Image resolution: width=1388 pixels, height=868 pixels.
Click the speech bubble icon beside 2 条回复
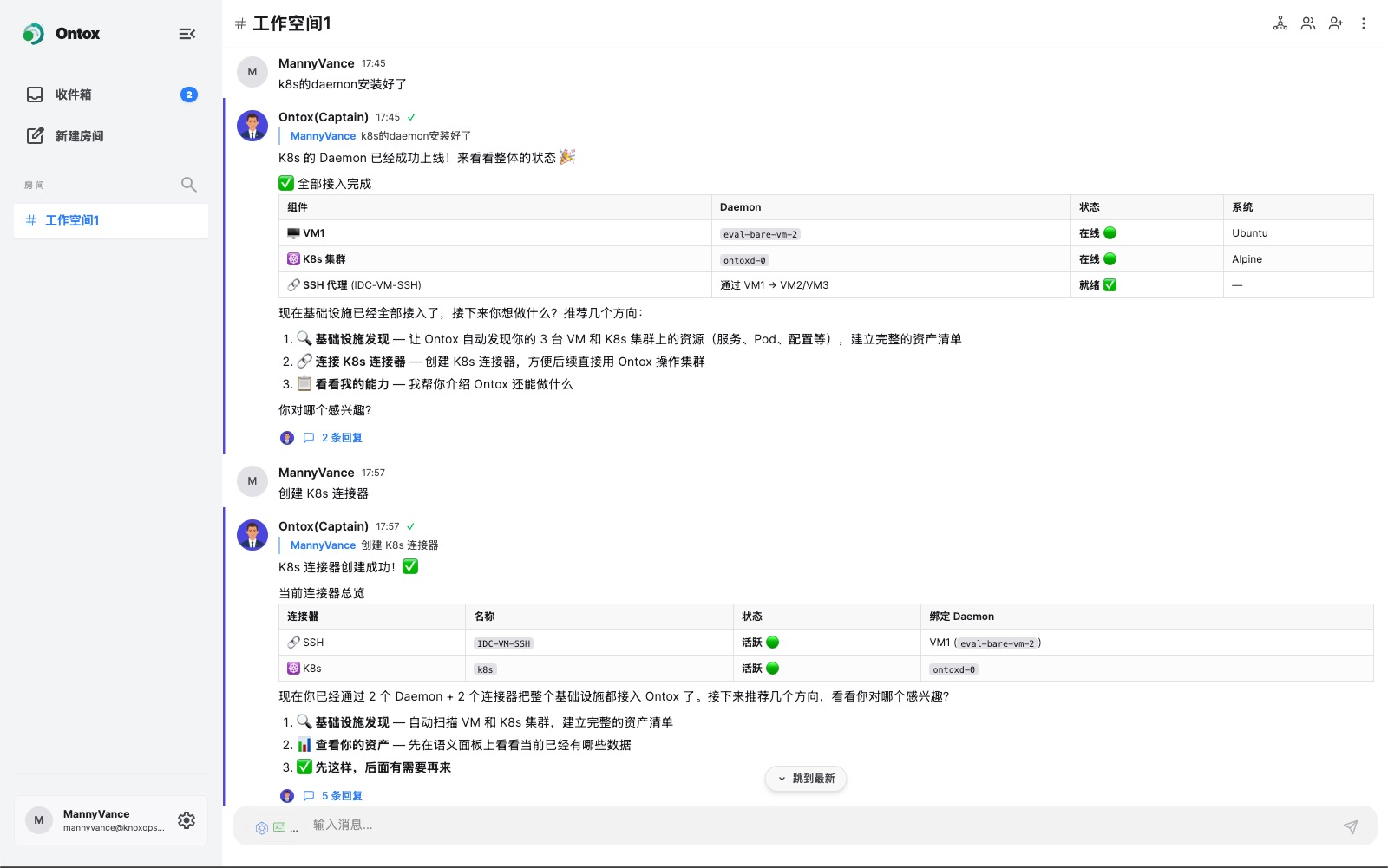309,438
